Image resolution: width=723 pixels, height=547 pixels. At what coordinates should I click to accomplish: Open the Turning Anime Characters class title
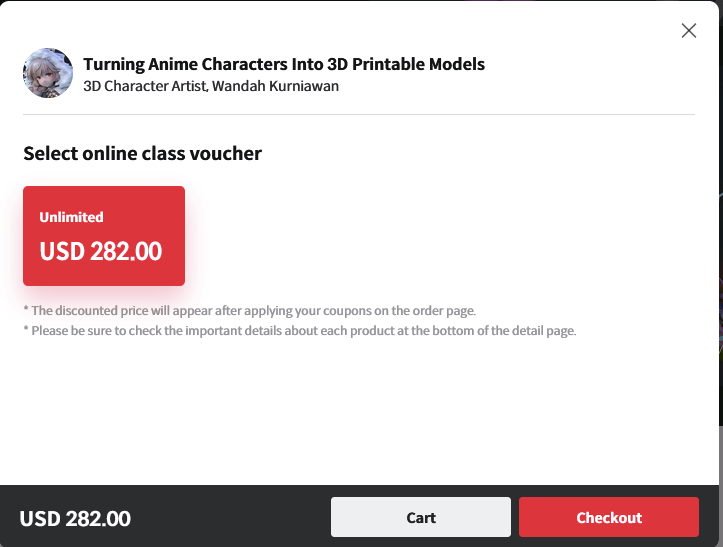(x=284, y=64)
